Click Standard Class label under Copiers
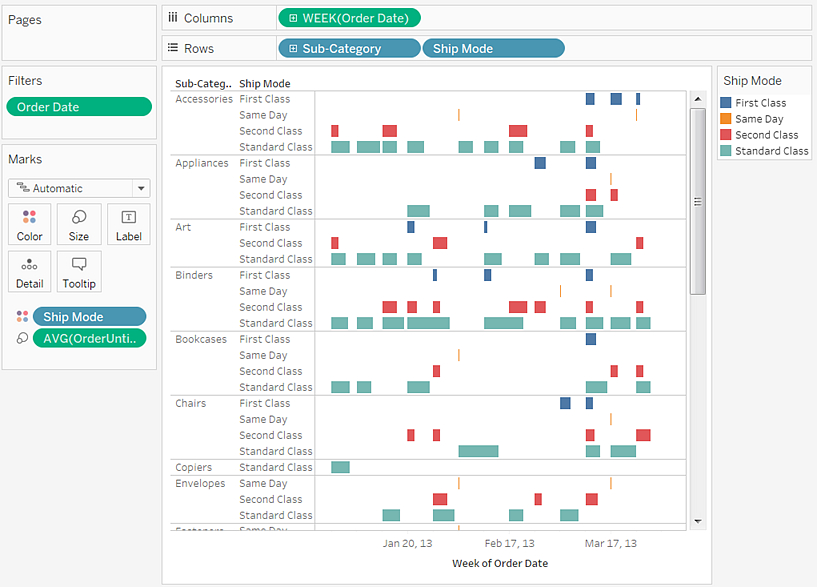This screenshot has height=587, width=817. pos(276,467)
